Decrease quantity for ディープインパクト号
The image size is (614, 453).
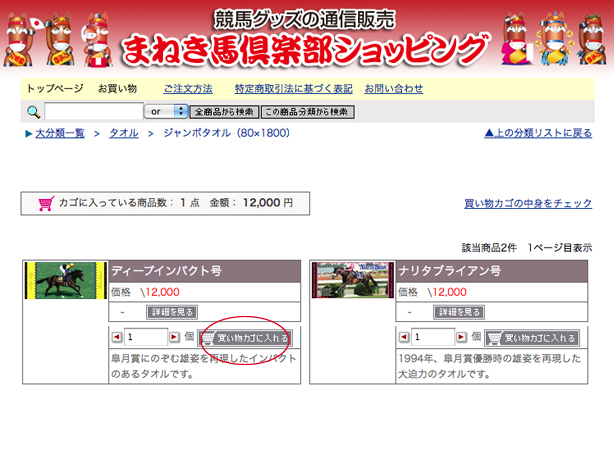click(x=117, y=337)
